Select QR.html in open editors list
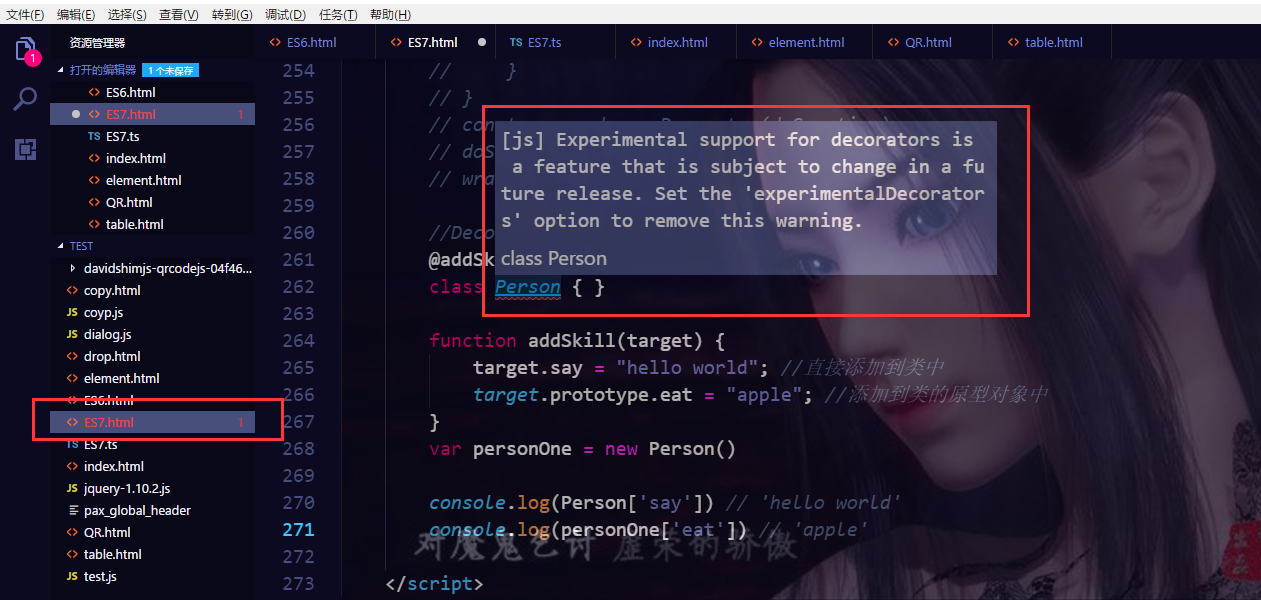This screenshot has width=1261, height=600. click(x=152, y=202)
